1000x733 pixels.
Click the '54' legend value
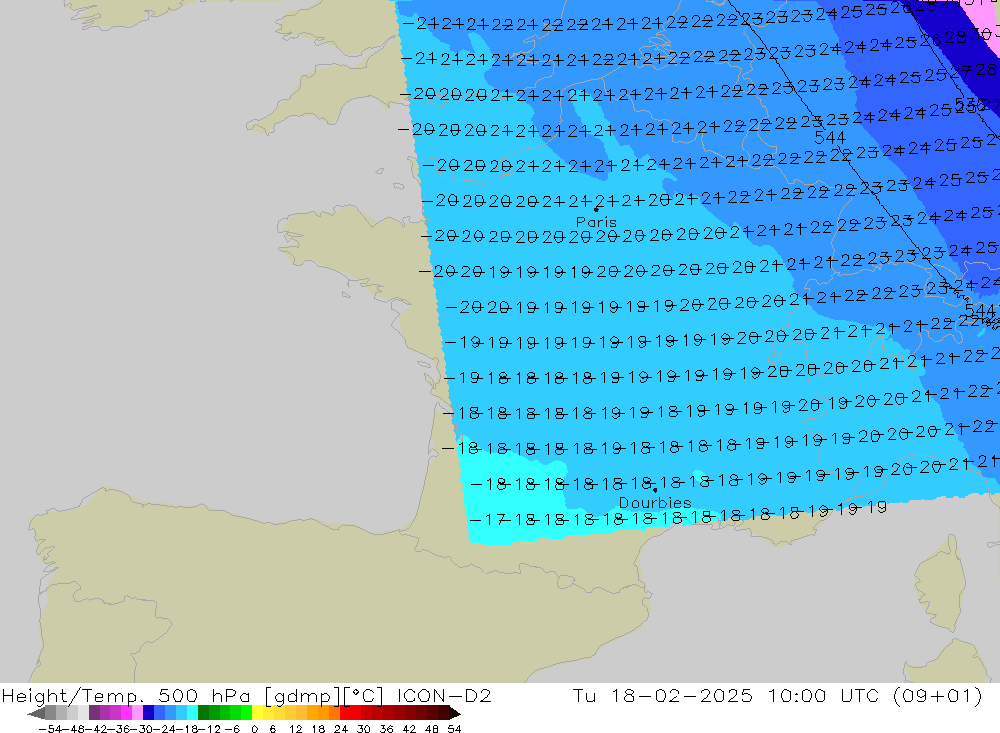pyautogui.click(x=454, y=729)
